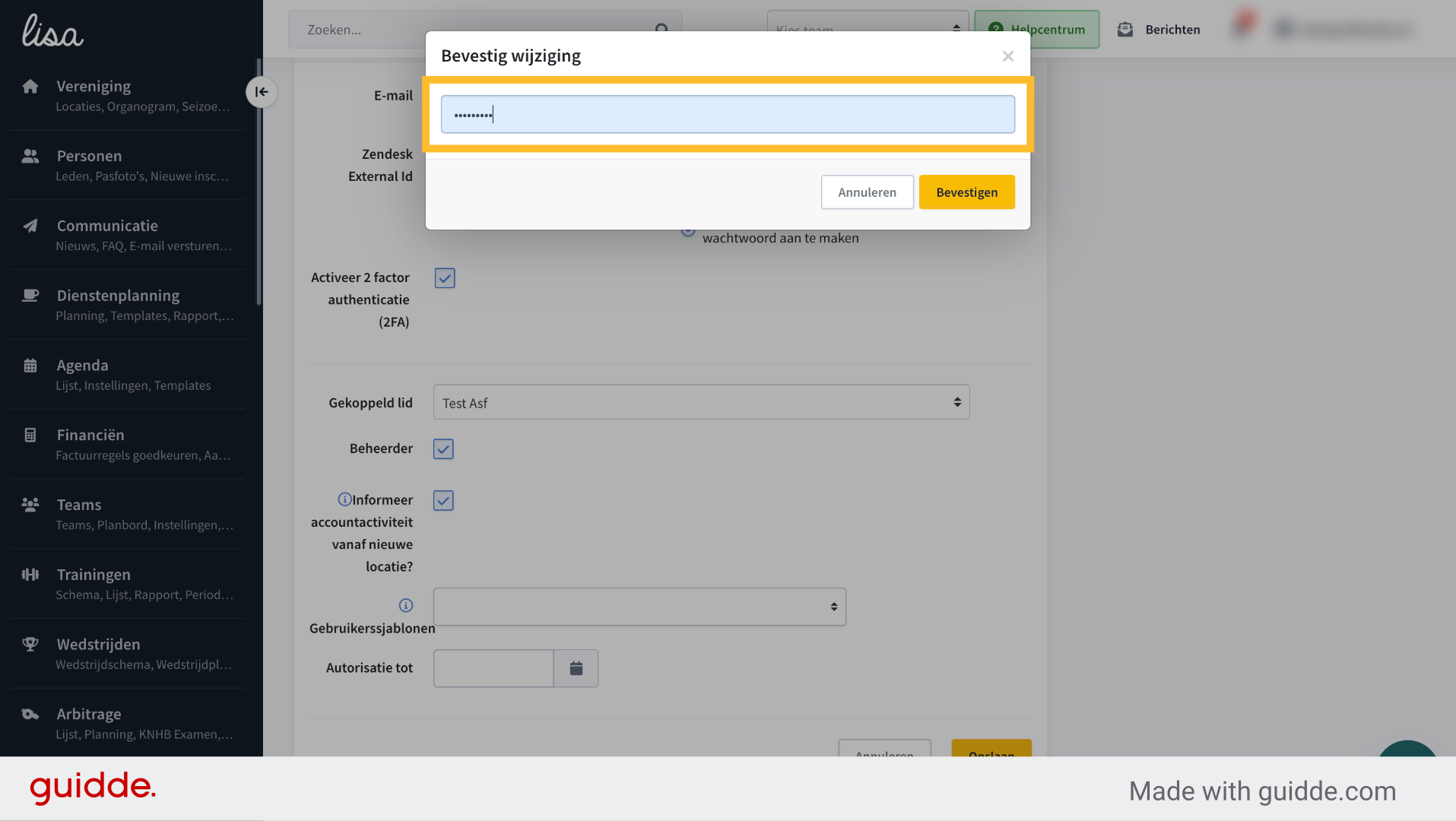
Task: Confirm with the Bevestigen button
Action: pyautogui.click(x=966, y=192)
